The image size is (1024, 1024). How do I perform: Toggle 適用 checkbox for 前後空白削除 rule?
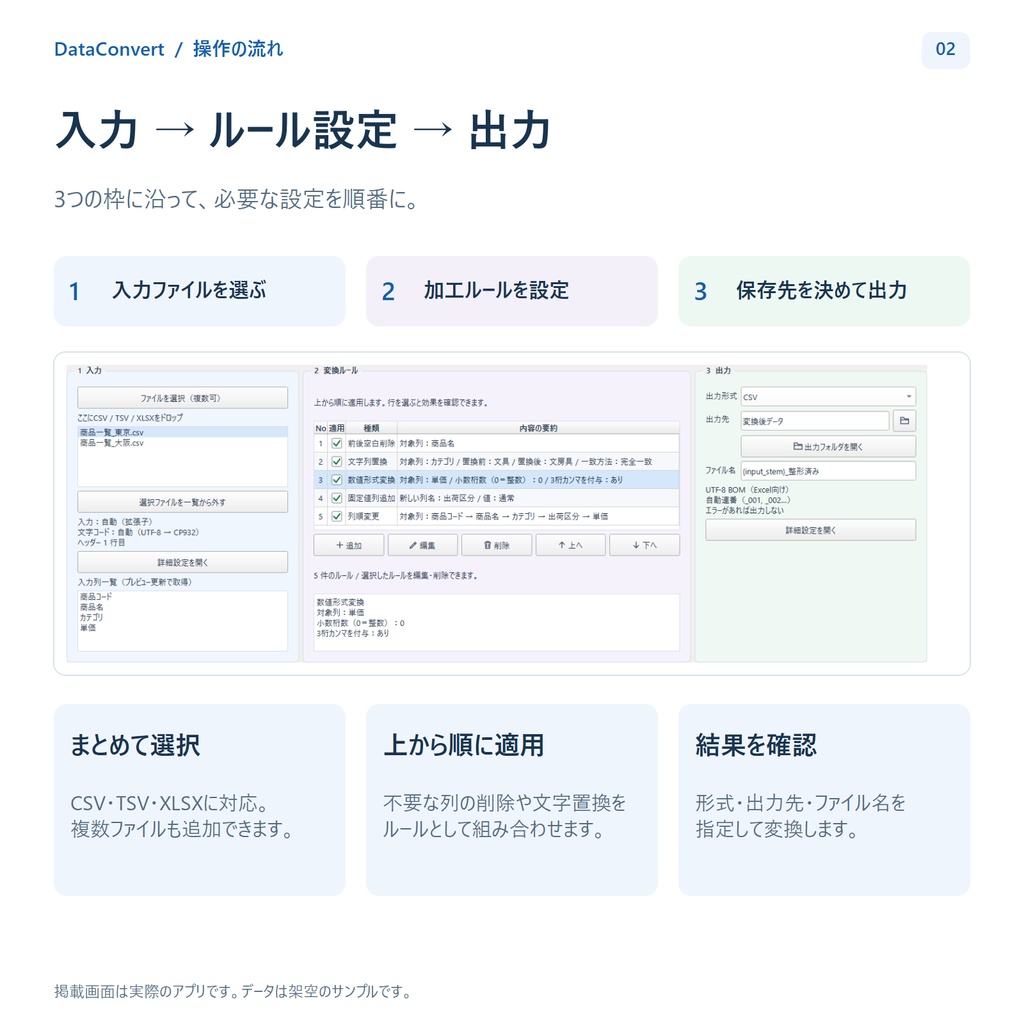tap(337, 443)
